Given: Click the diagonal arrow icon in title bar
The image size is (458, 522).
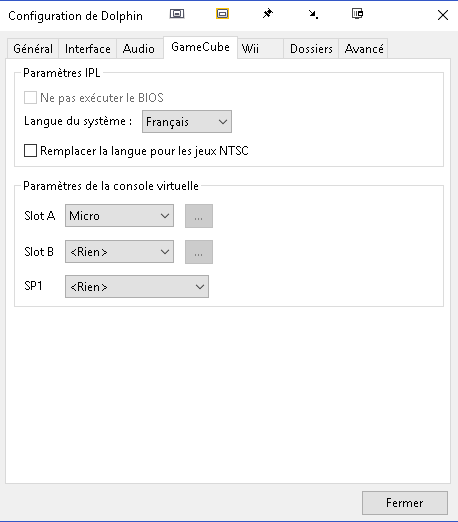Looking at the screenshot, I should pos(313,14).
